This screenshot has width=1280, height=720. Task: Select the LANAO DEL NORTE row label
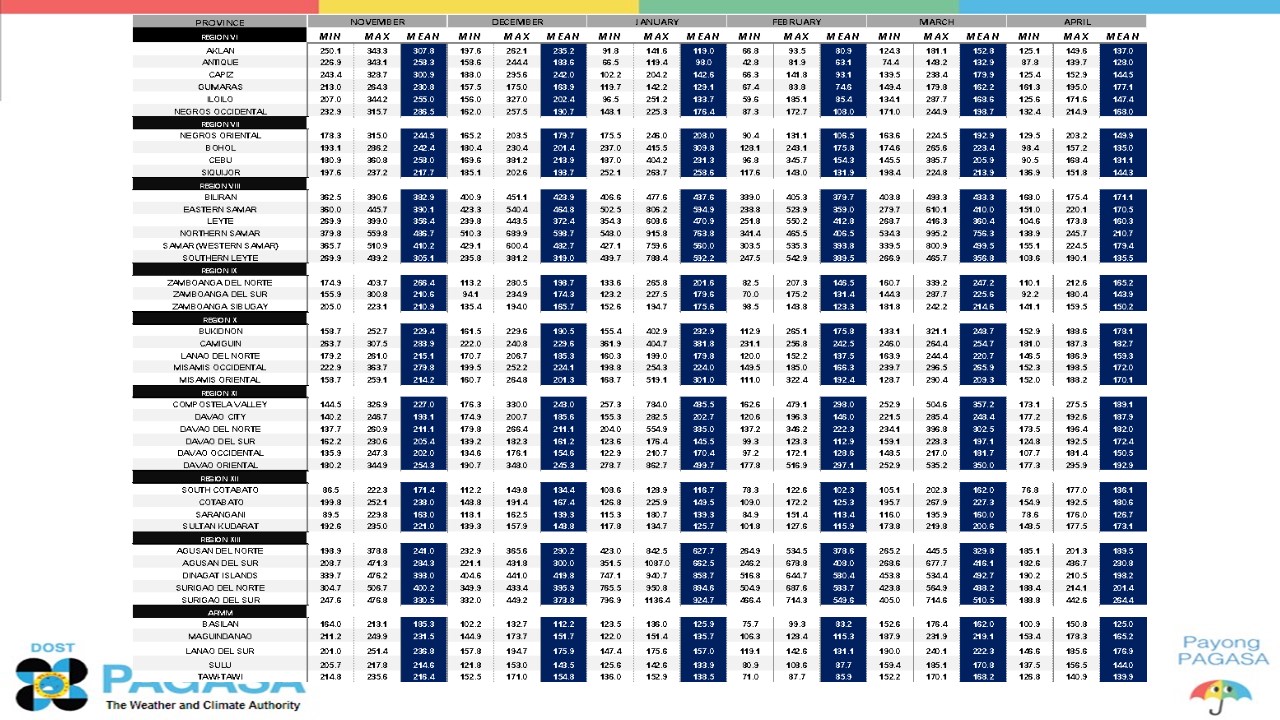(220, 355)
